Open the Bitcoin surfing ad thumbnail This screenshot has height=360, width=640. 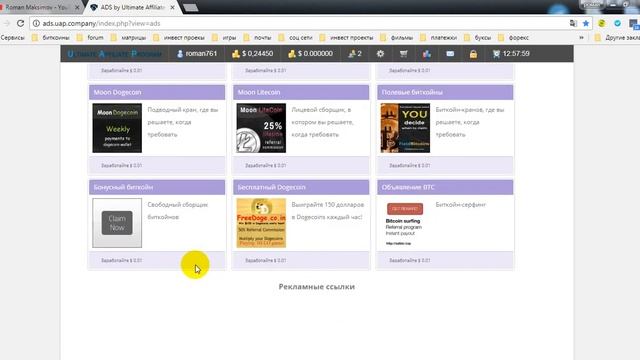[x=405, y=223]
